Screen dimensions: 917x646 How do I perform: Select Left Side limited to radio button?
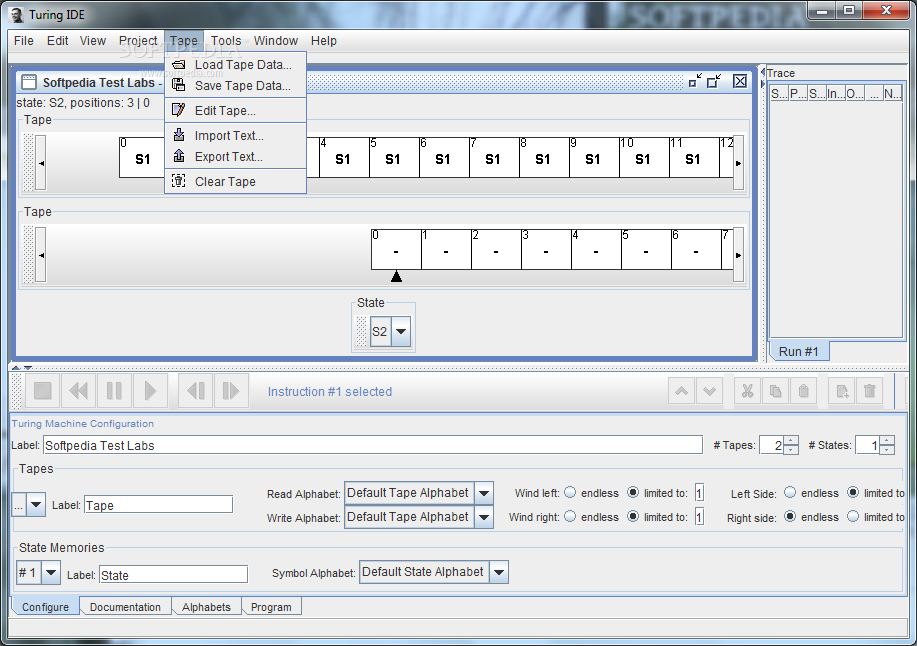pyautogui.click(x=853, y=493)
